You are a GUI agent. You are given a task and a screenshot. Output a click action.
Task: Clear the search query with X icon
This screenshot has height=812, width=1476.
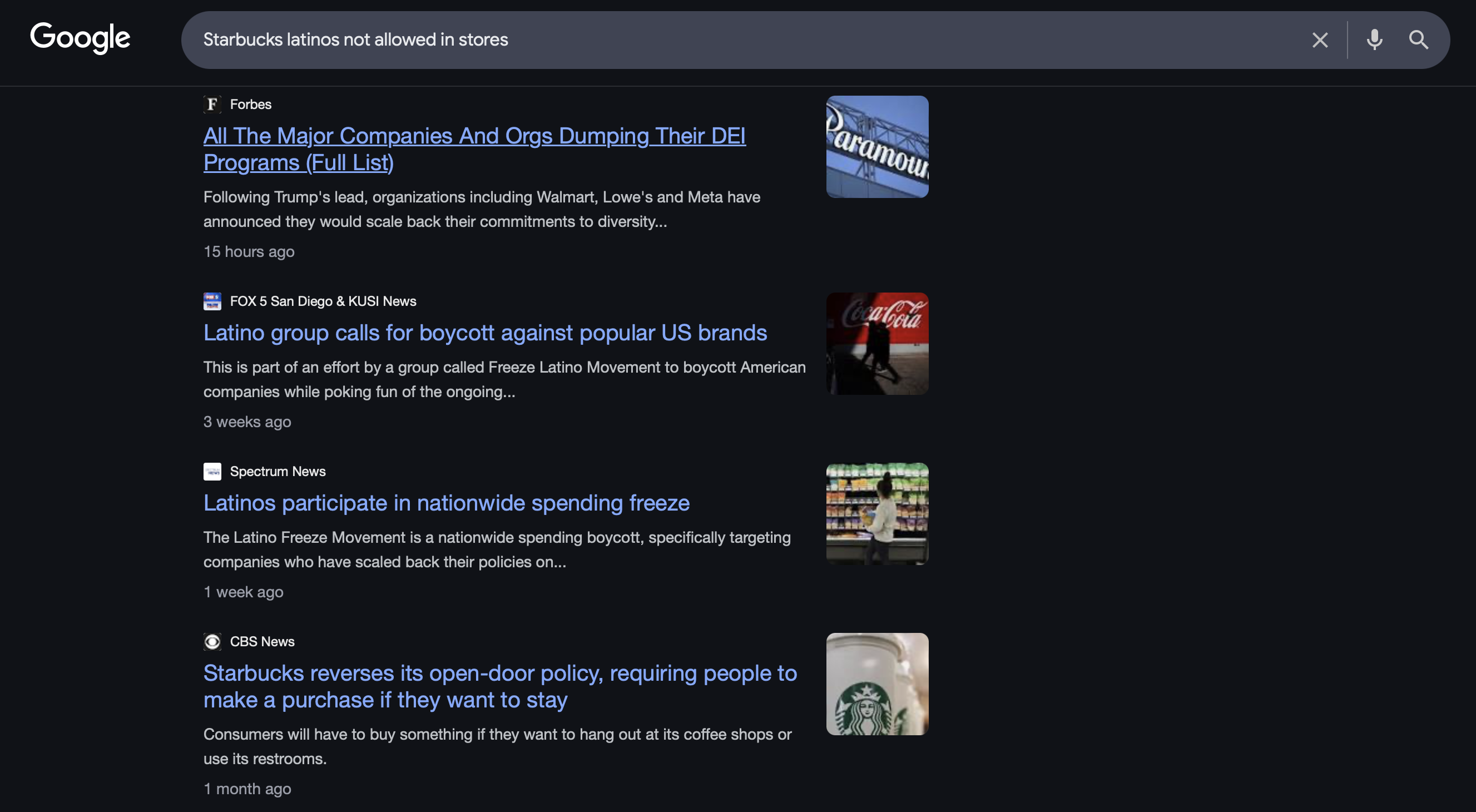coord(1320,40)
